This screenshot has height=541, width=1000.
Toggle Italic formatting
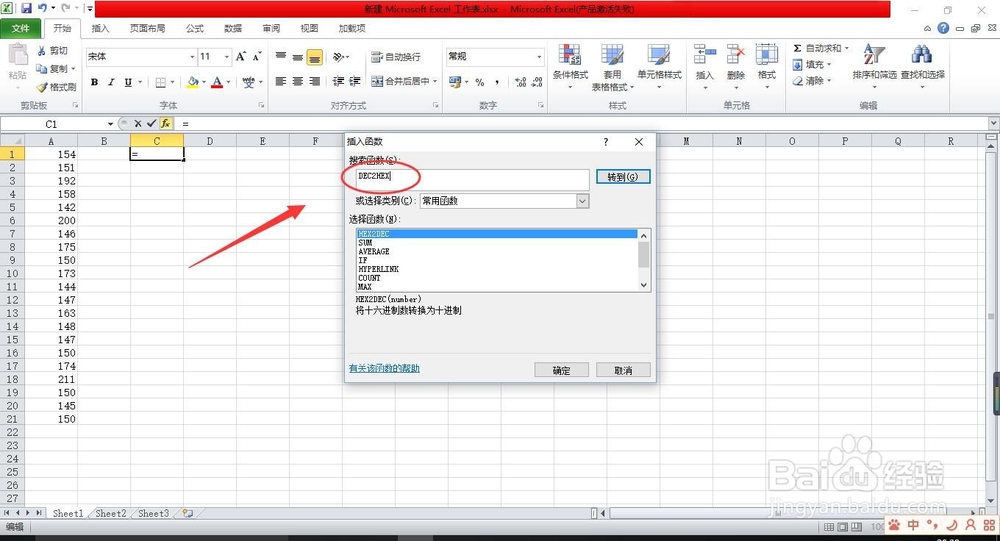point(111,82)
